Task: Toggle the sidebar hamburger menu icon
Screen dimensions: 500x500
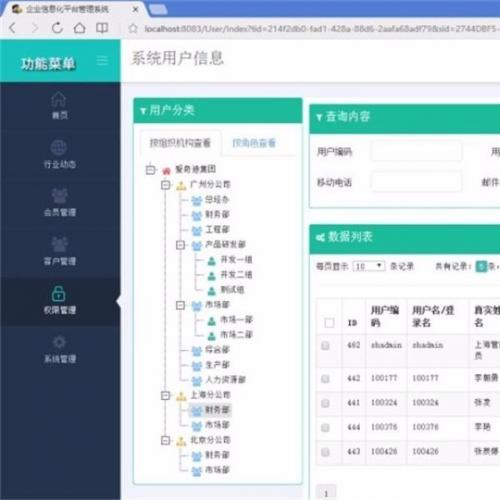Action: pyautogui.click(x=102, y=61)
